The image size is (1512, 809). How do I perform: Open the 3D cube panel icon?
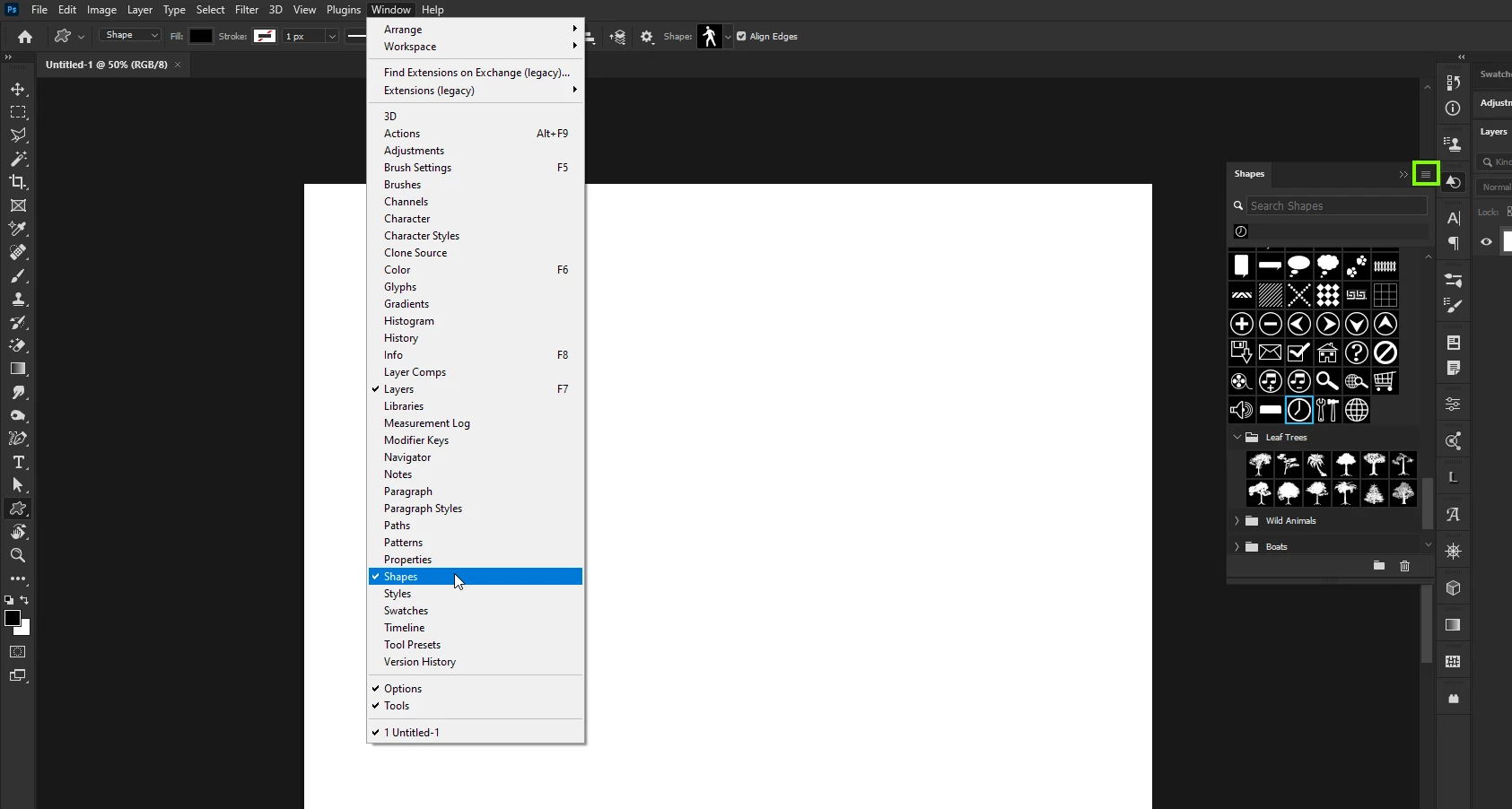(x=1453, y=588)
